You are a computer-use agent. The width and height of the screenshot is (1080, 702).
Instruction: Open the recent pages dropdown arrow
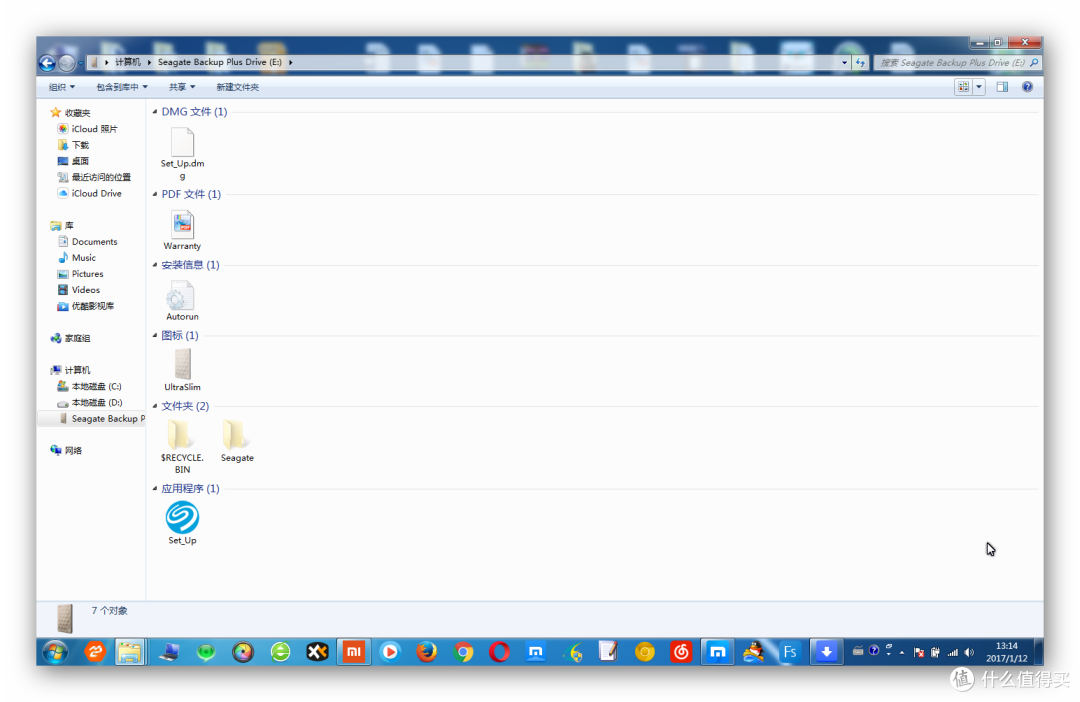[x=81, y=63]
